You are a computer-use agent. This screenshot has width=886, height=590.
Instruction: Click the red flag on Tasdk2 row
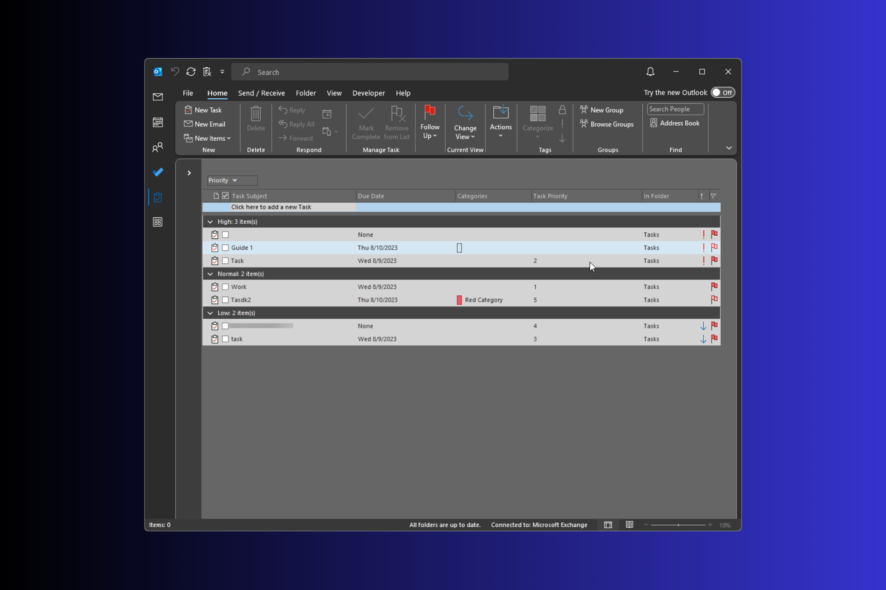coord(714,300)
